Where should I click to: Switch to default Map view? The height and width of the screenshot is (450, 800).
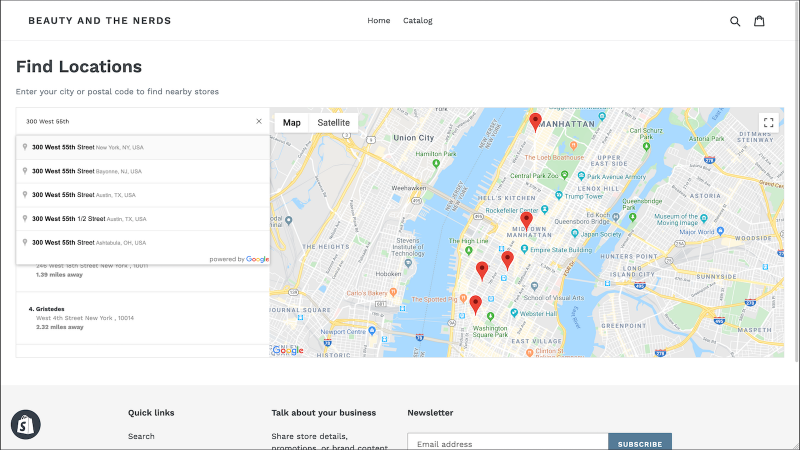click(291, 123)
